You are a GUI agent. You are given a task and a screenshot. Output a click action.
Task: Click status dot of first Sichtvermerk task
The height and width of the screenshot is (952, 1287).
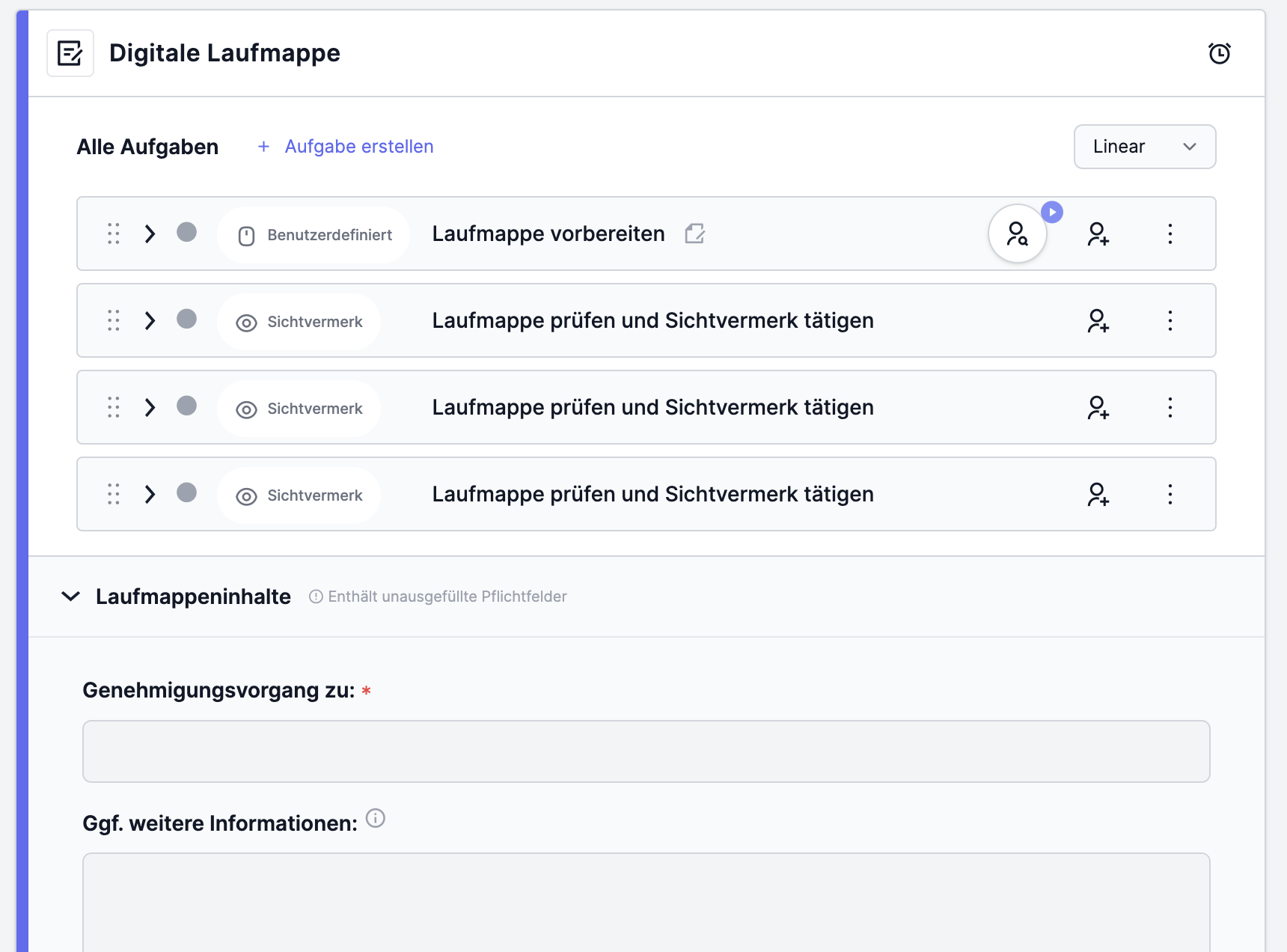(x=187, y=319)
